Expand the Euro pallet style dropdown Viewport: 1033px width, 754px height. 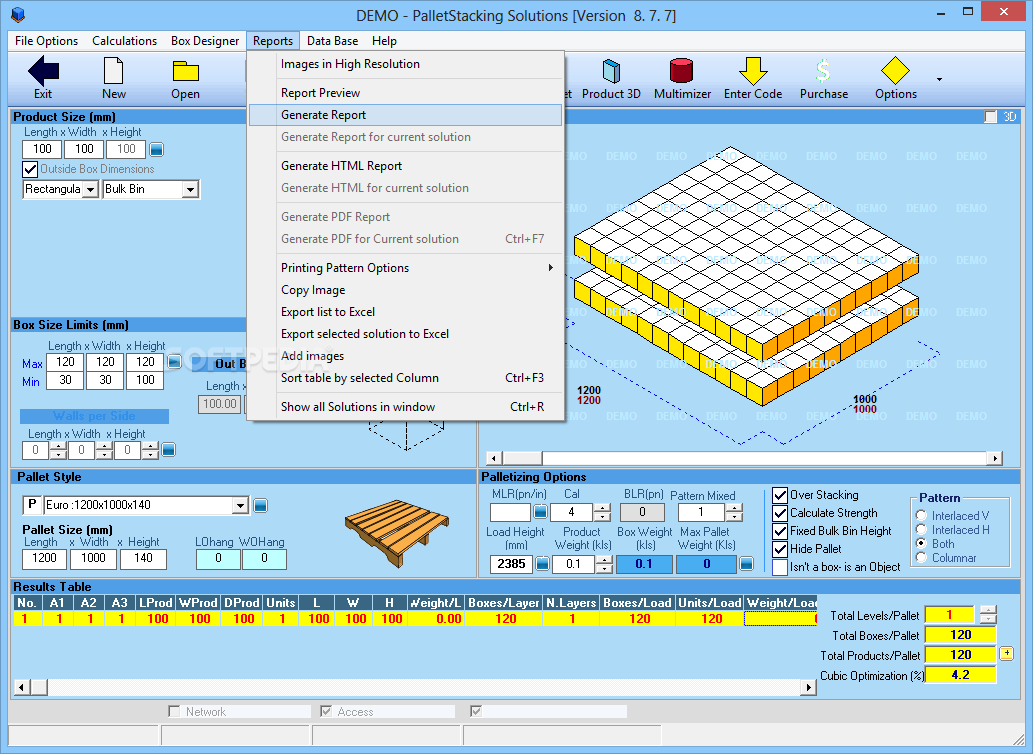point(240,506)
